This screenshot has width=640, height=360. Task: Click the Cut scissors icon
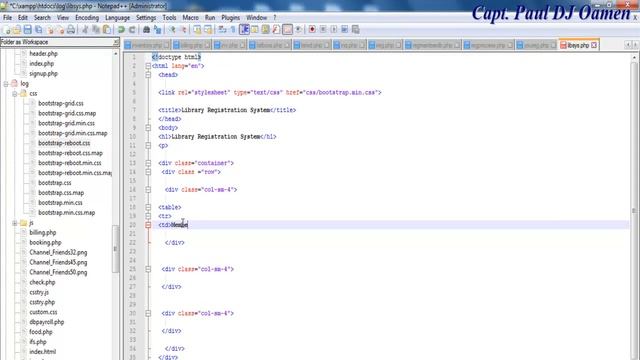85,29
